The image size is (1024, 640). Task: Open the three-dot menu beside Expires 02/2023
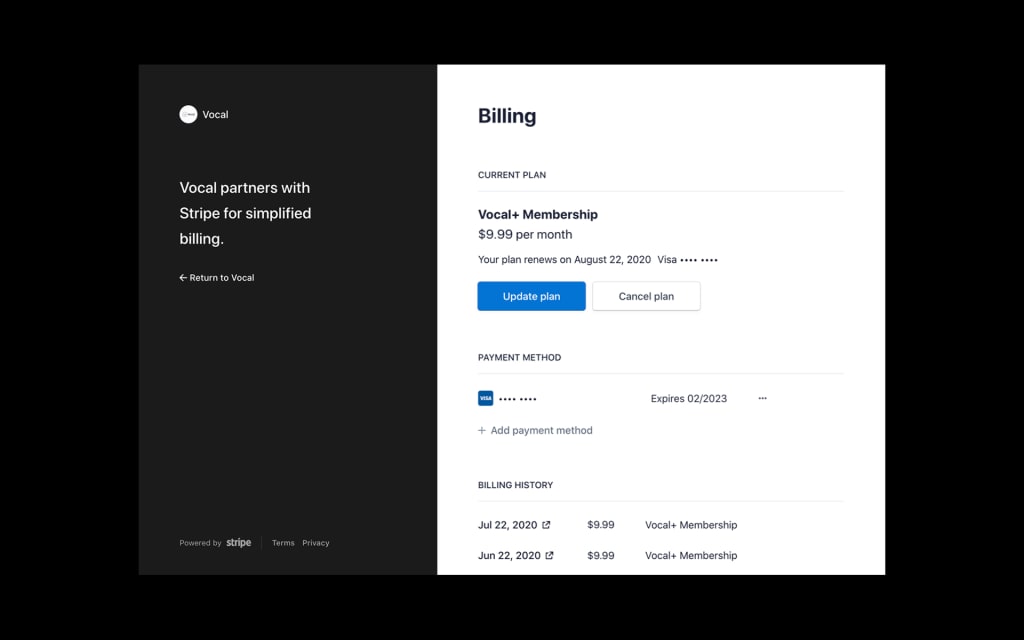click(x=762, y=398)
